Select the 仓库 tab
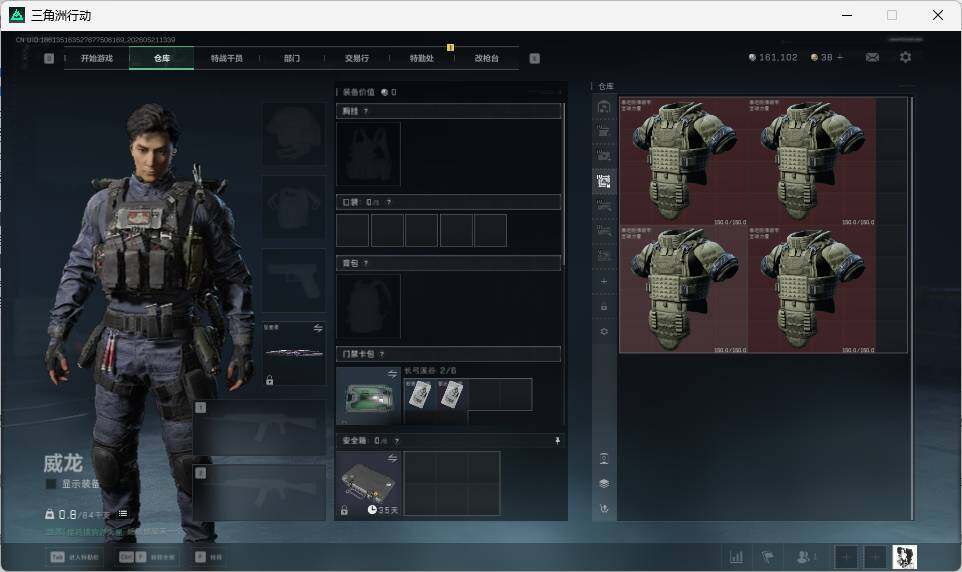 point(162,58)
